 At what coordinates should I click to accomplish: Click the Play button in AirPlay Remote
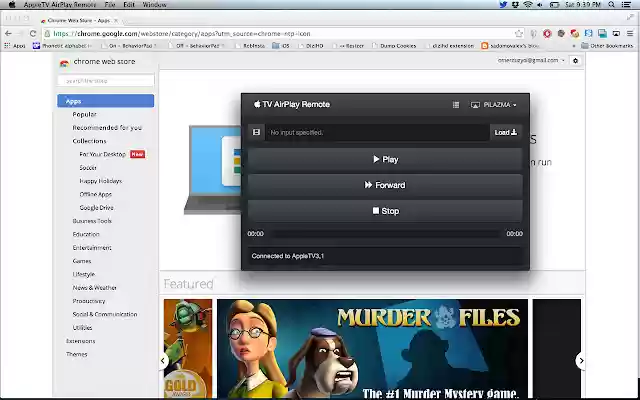[x=385, y=159]
